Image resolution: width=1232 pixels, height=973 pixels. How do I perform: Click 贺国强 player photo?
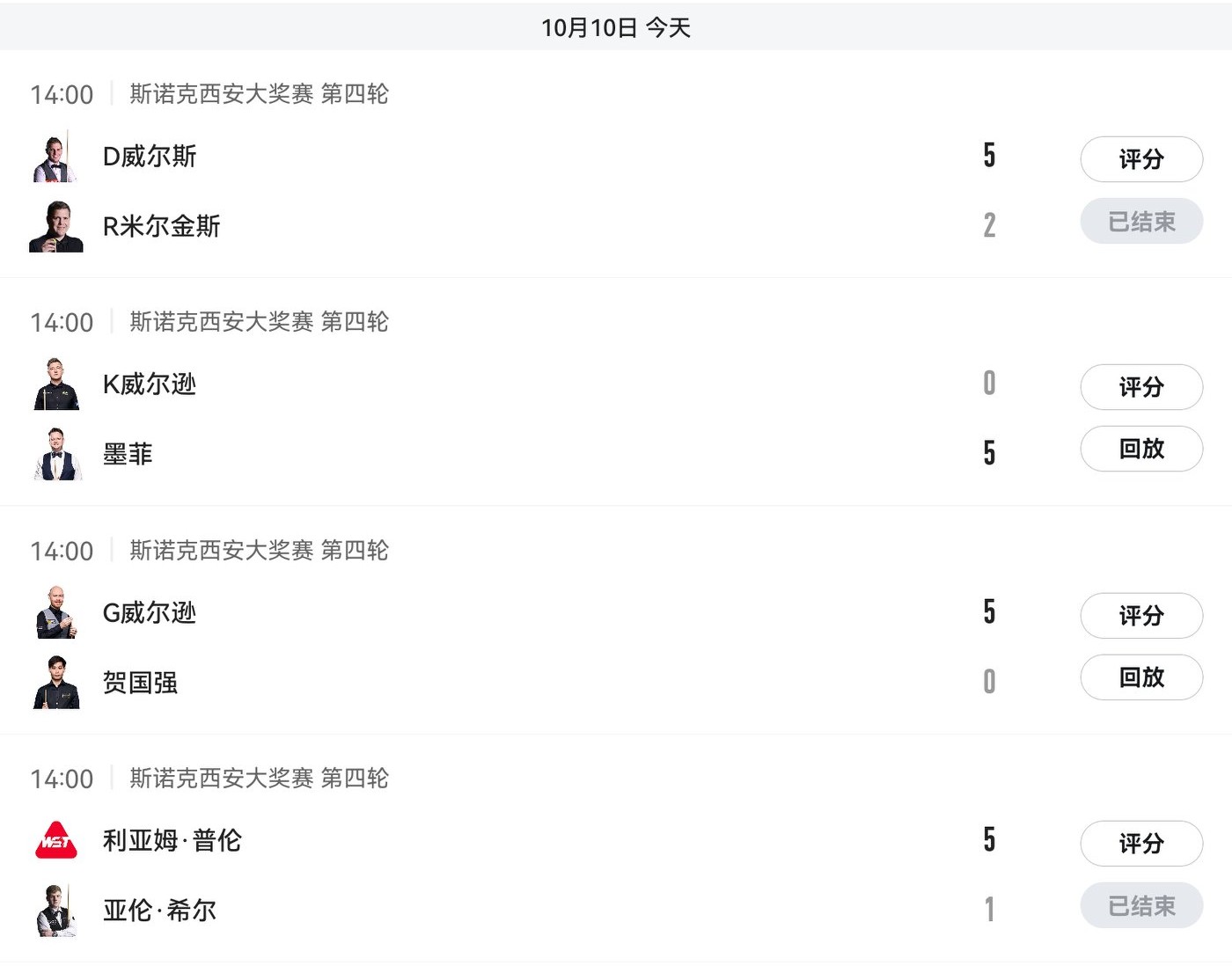coord(56,683)
